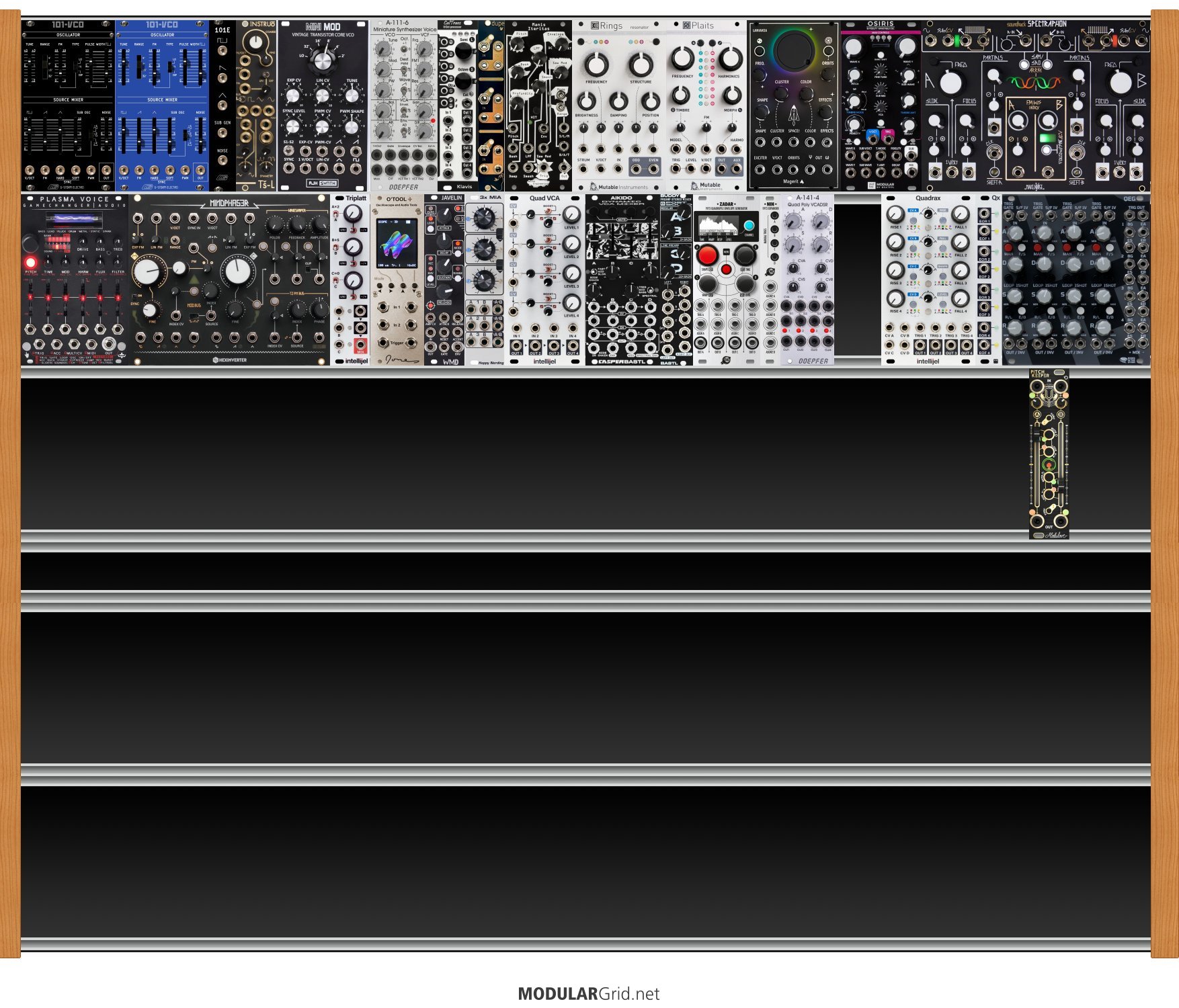Click the large A oscillator knob on Spectraphon
Screen dimensions: 1179x1008
coord(950,83)
